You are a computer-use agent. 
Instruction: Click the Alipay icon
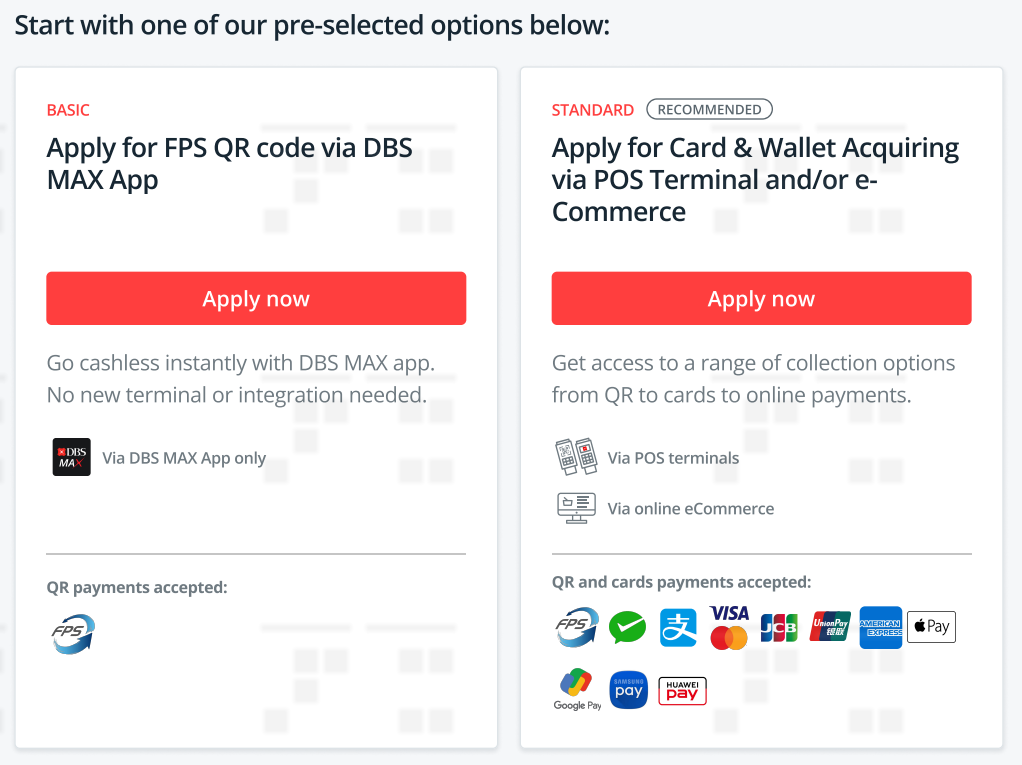[678, 628]
